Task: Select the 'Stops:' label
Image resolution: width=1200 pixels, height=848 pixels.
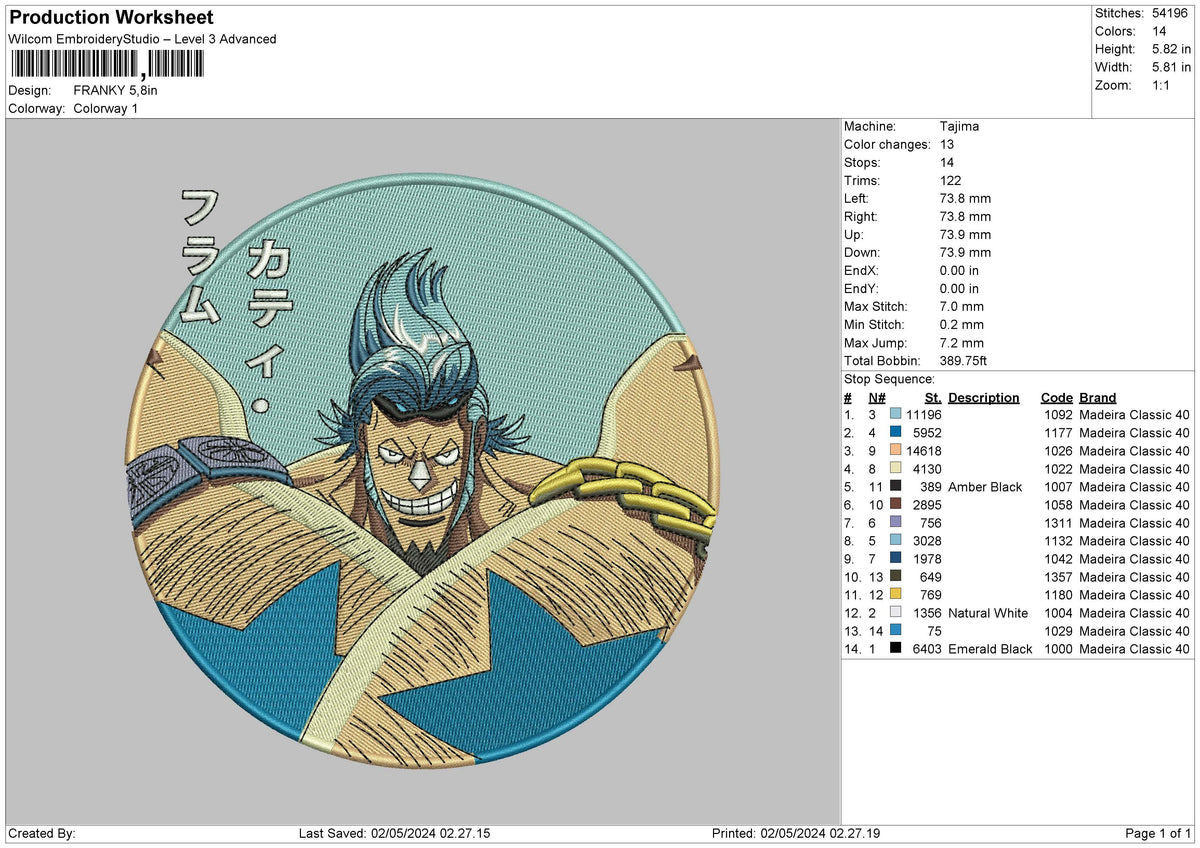Action: pos(862,163)
